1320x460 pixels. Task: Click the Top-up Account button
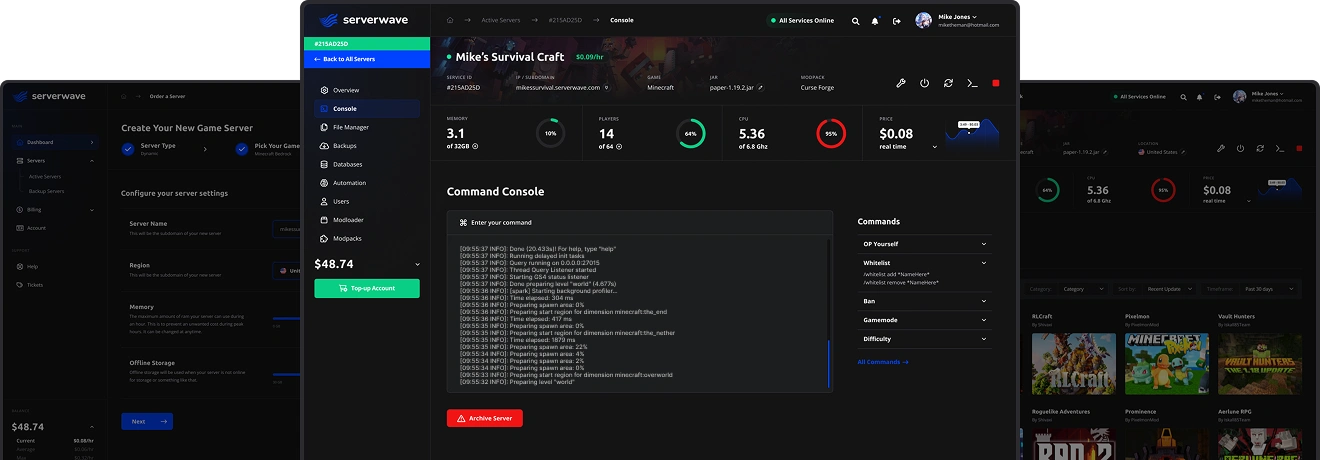coord(366,288)
